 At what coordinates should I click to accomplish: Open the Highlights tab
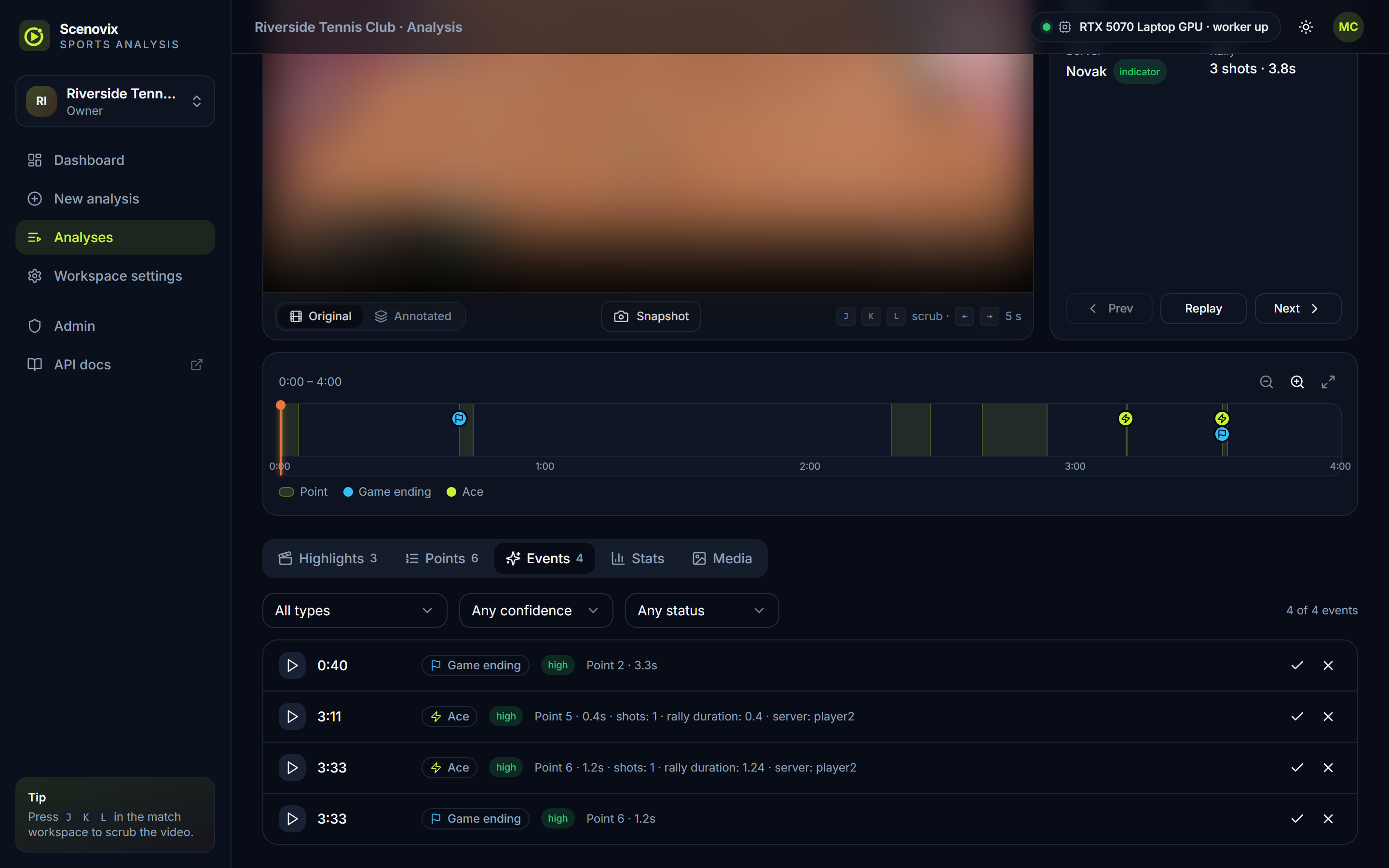(327, 558)
